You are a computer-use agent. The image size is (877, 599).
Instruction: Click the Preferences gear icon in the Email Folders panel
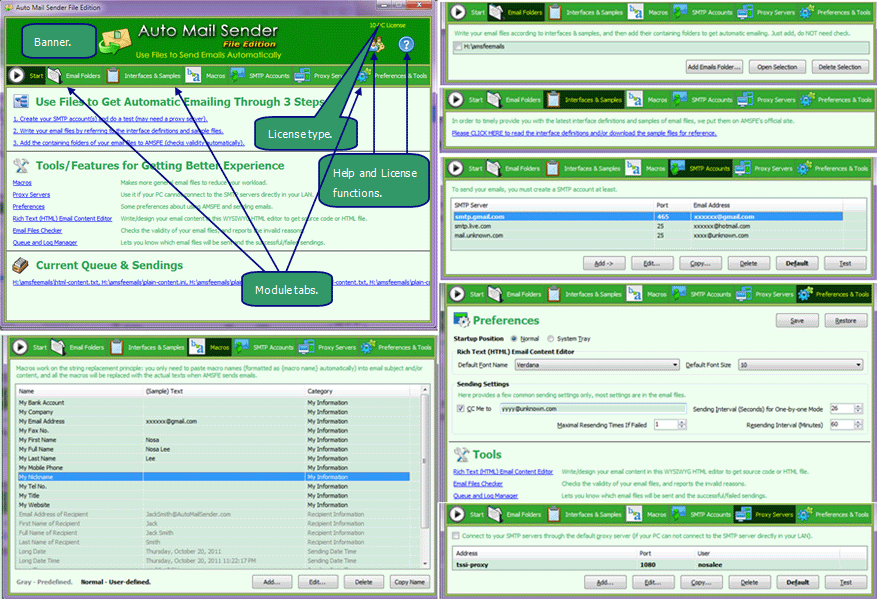tap(807, 12)
